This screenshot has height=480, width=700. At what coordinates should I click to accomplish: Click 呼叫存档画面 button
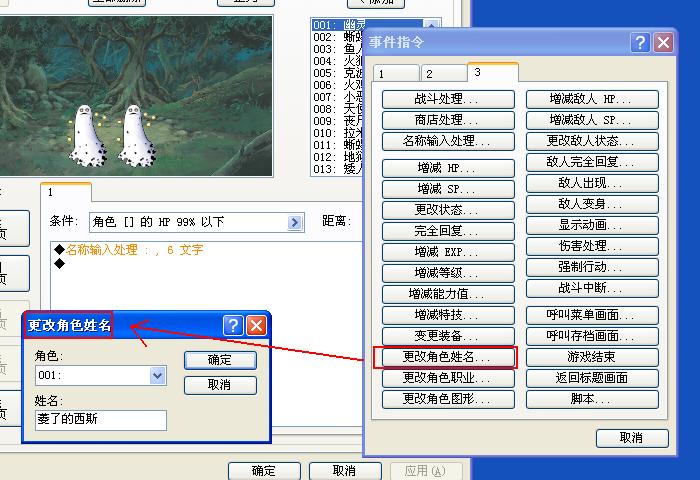(x=592, y=336)
